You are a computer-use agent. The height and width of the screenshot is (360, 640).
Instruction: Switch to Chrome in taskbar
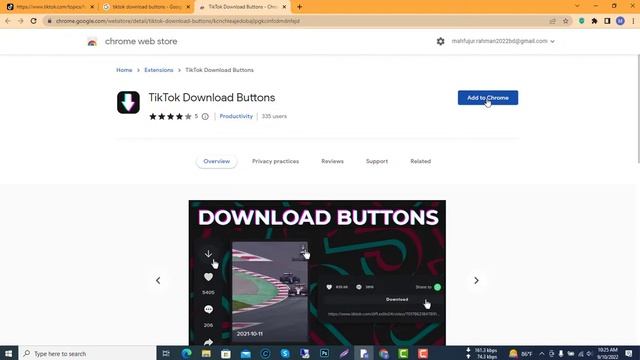click(x=384, y=353)
